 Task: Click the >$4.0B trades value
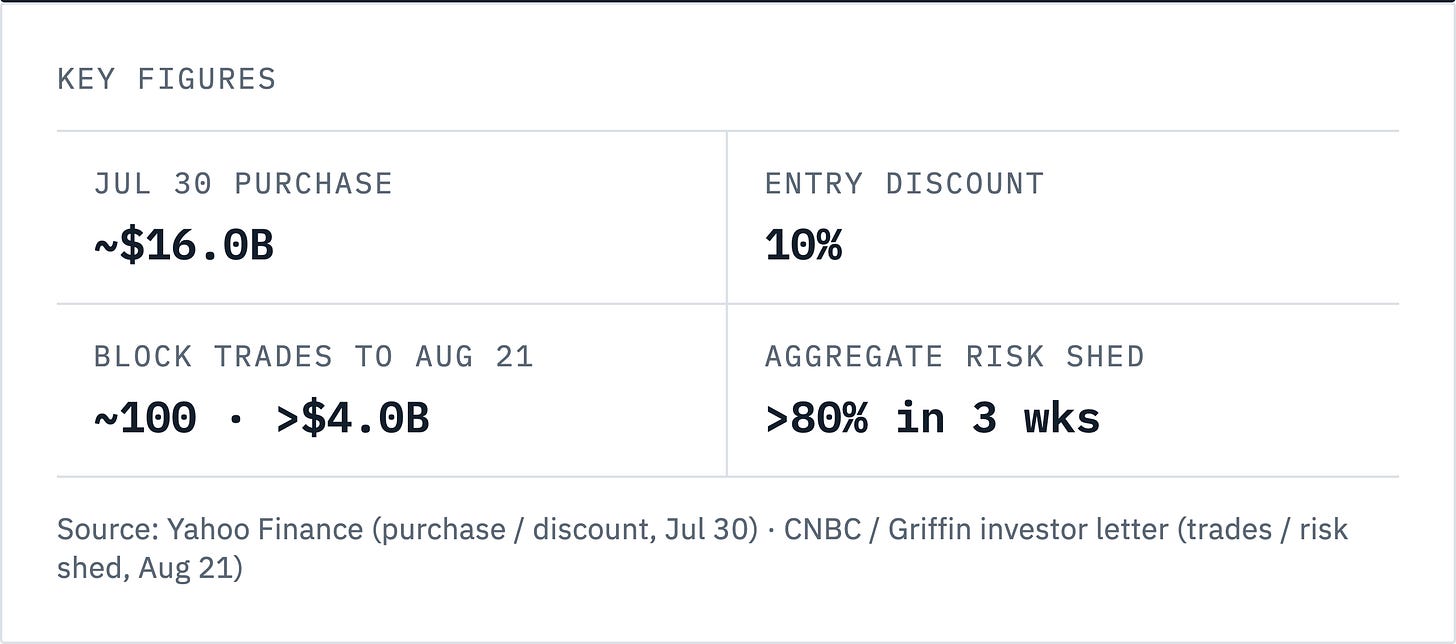354,418
